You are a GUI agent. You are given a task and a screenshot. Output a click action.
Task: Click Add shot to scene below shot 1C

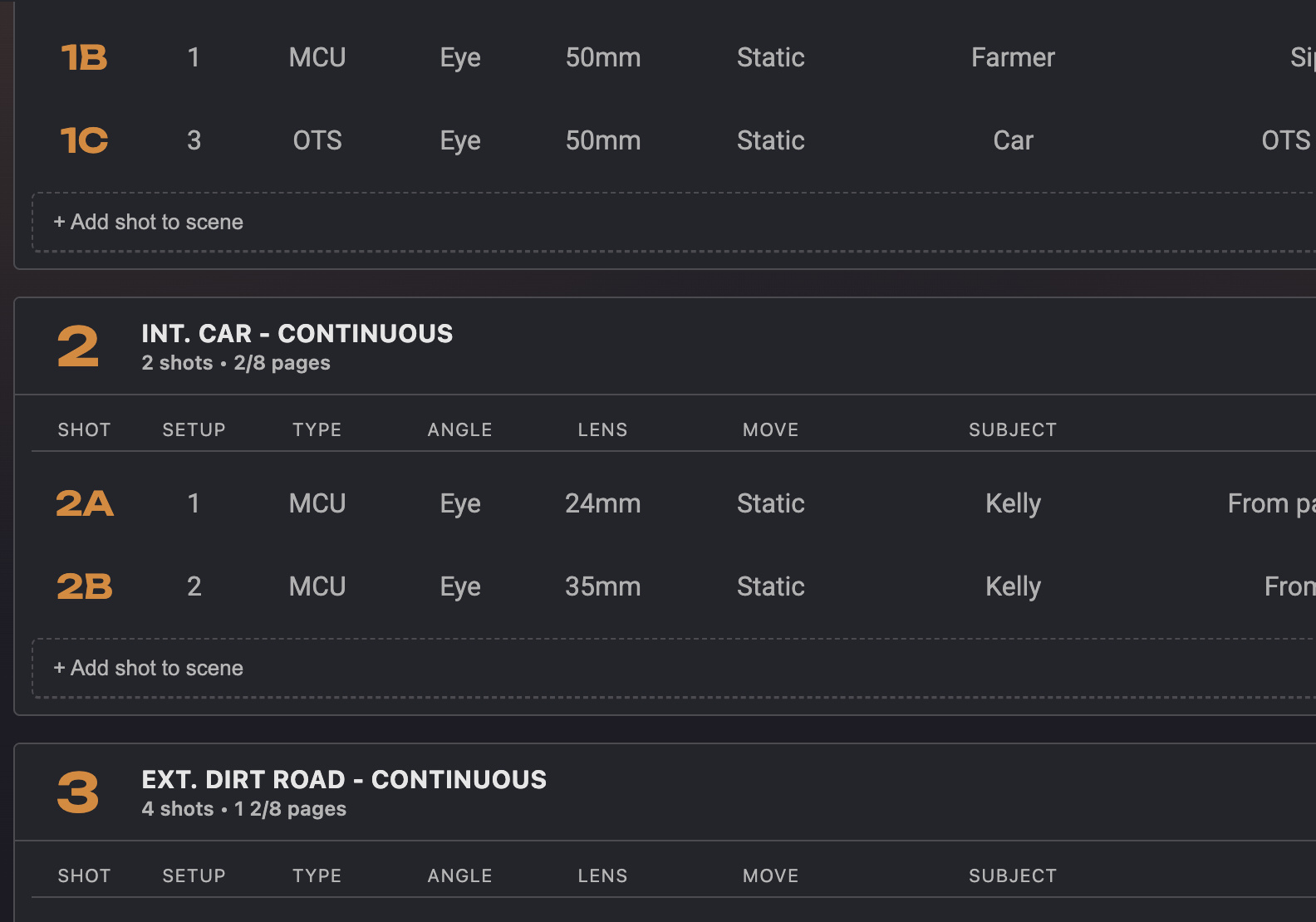point(149,222)
